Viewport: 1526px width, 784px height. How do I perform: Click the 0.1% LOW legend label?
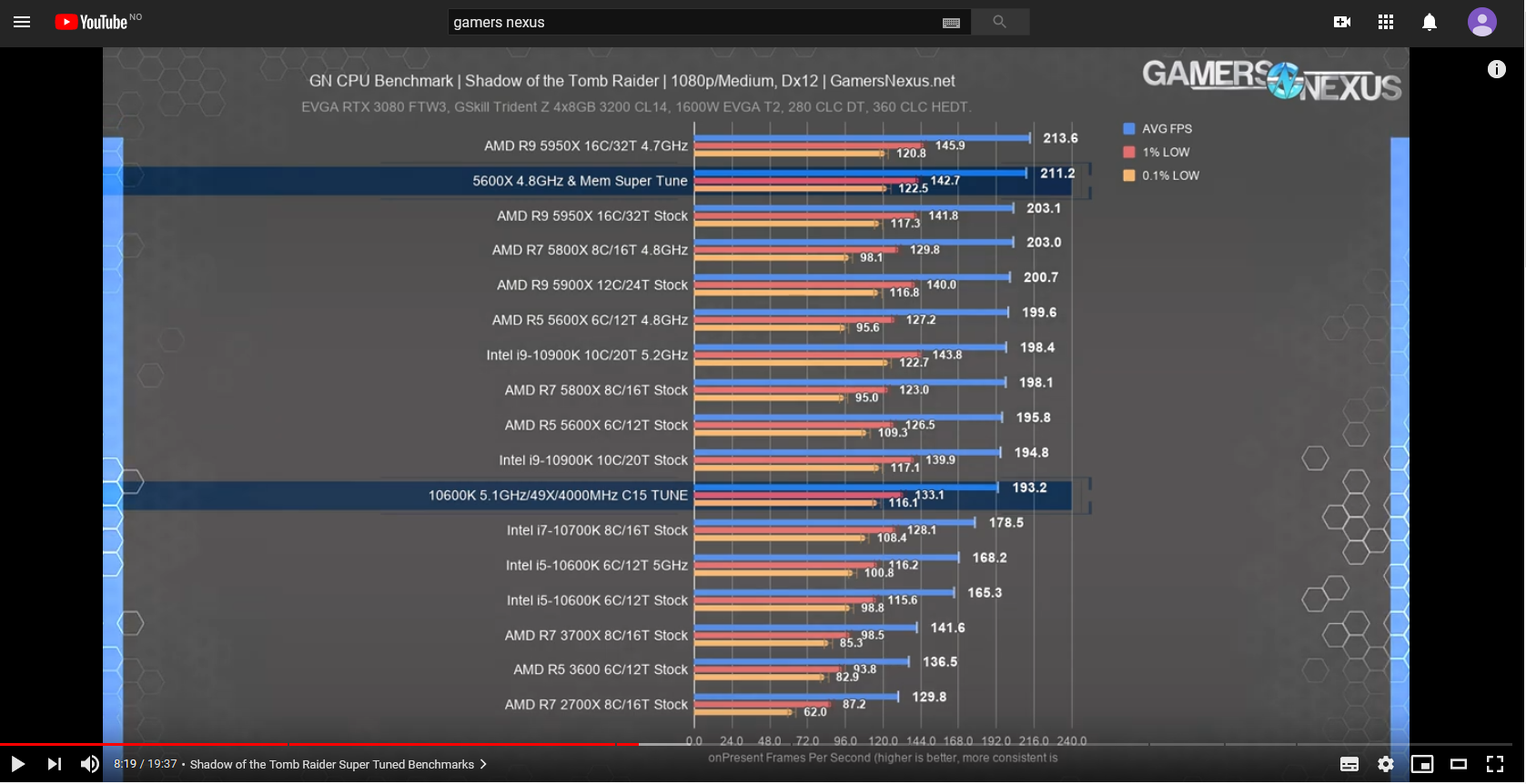[1170, 176]
